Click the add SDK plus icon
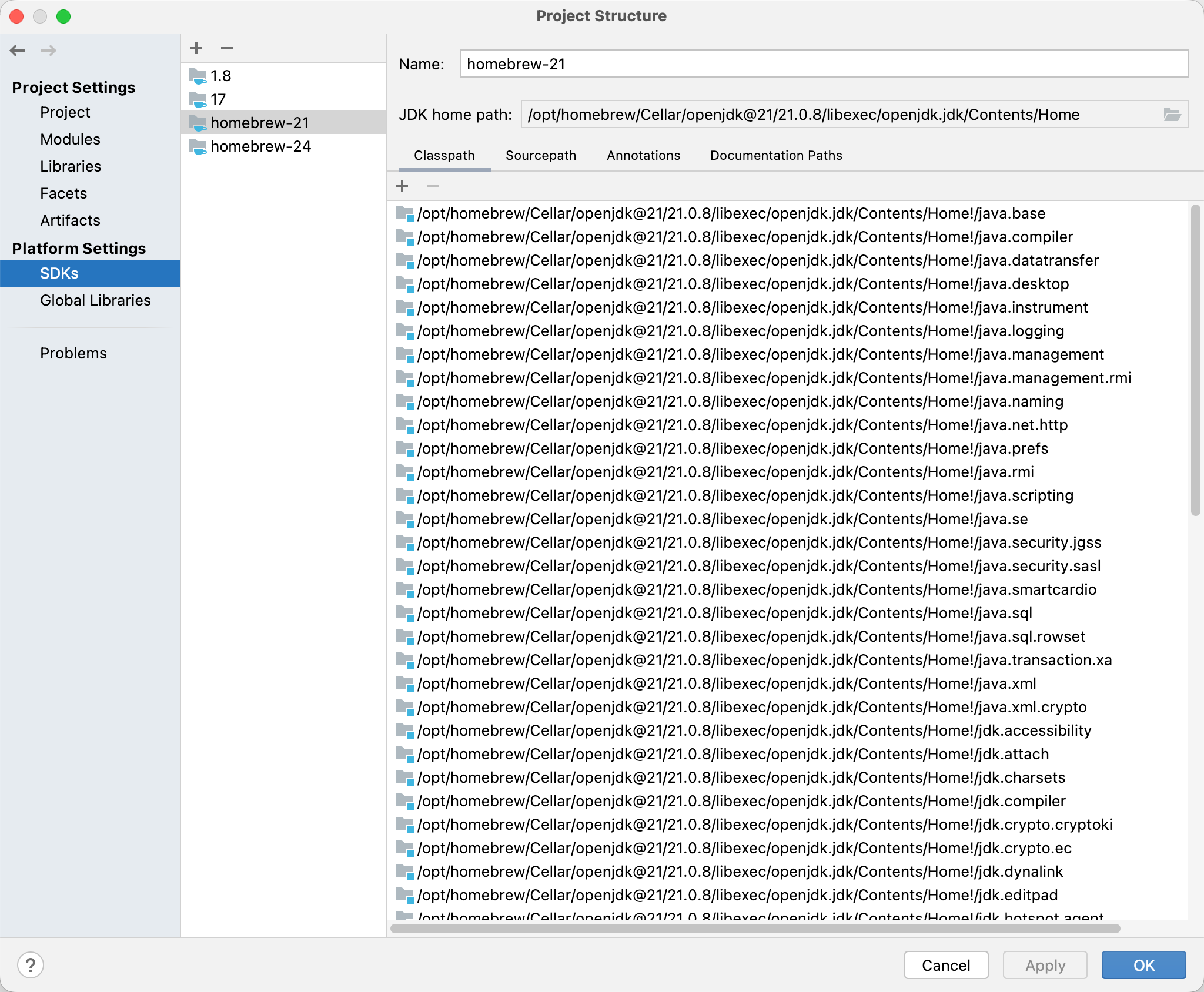 tap(196, 48)
